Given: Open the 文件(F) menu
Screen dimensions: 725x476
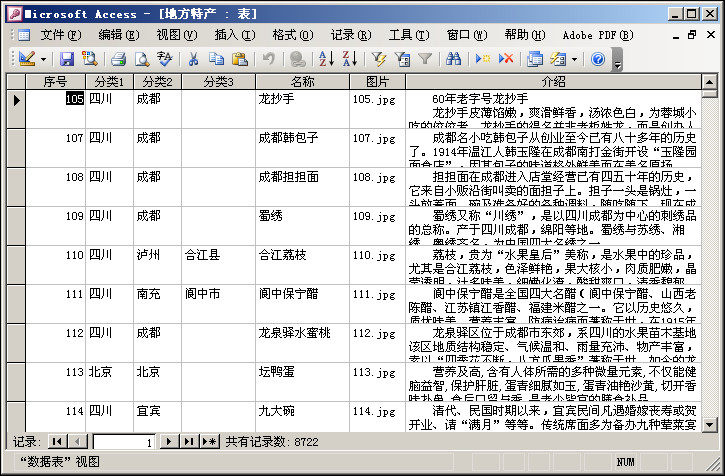Looking at the screenshot, I should click(61, 35).
